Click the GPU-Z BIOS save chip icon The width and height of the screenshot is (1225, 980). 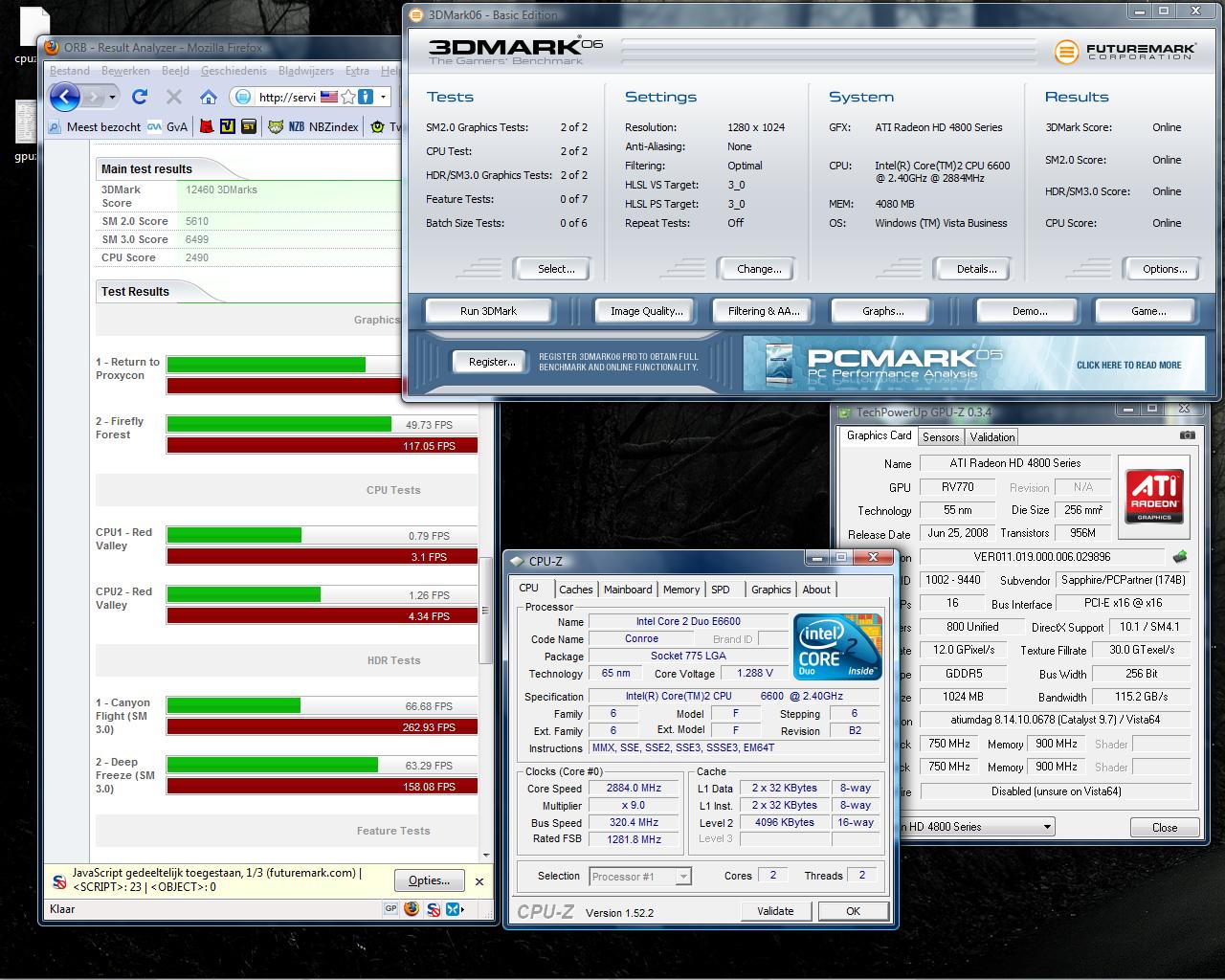point(1180,557)
